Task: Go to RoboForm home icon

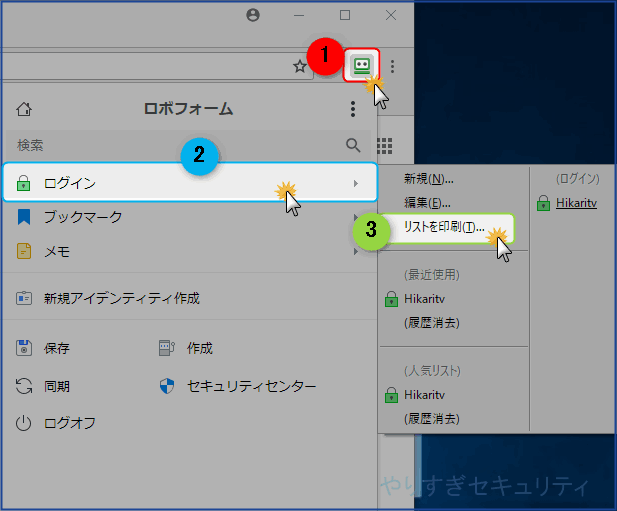Action: (x=24, y=109)
